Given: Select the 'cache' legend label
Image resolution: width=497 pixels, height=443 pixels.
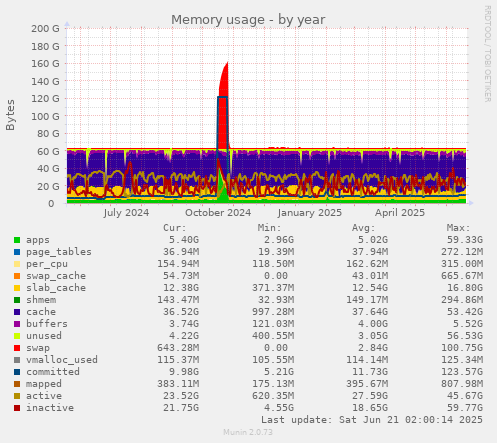Looking at the screenshot, I should [x=41, y=312].
